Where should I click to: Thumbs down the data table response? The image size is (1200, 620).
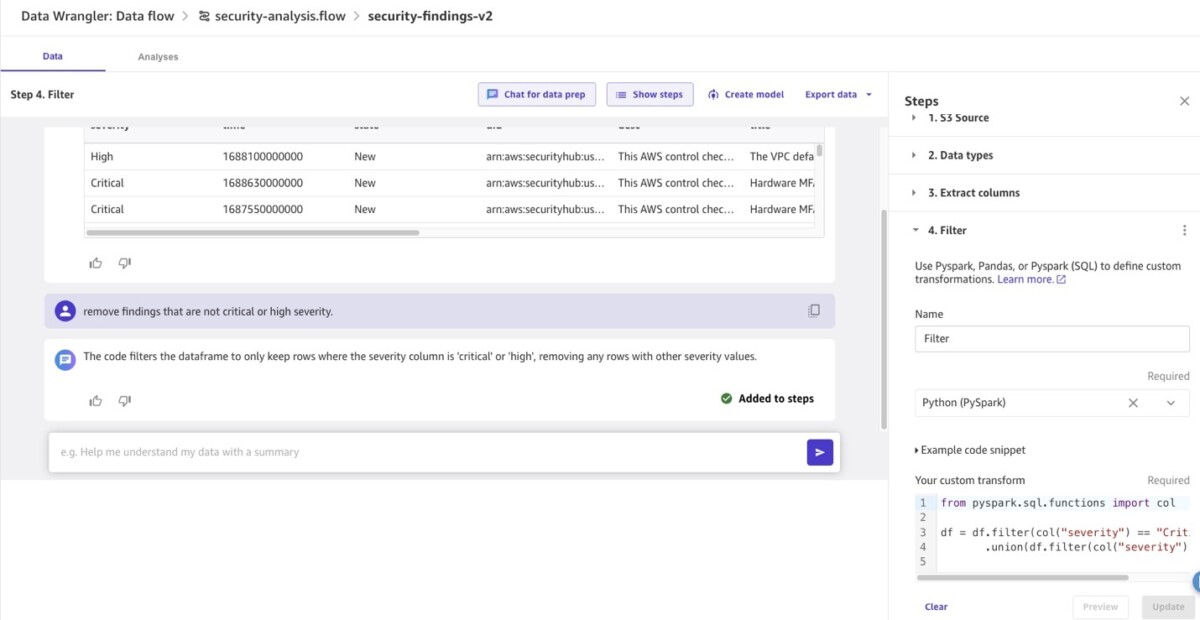[x=125, y=263]
